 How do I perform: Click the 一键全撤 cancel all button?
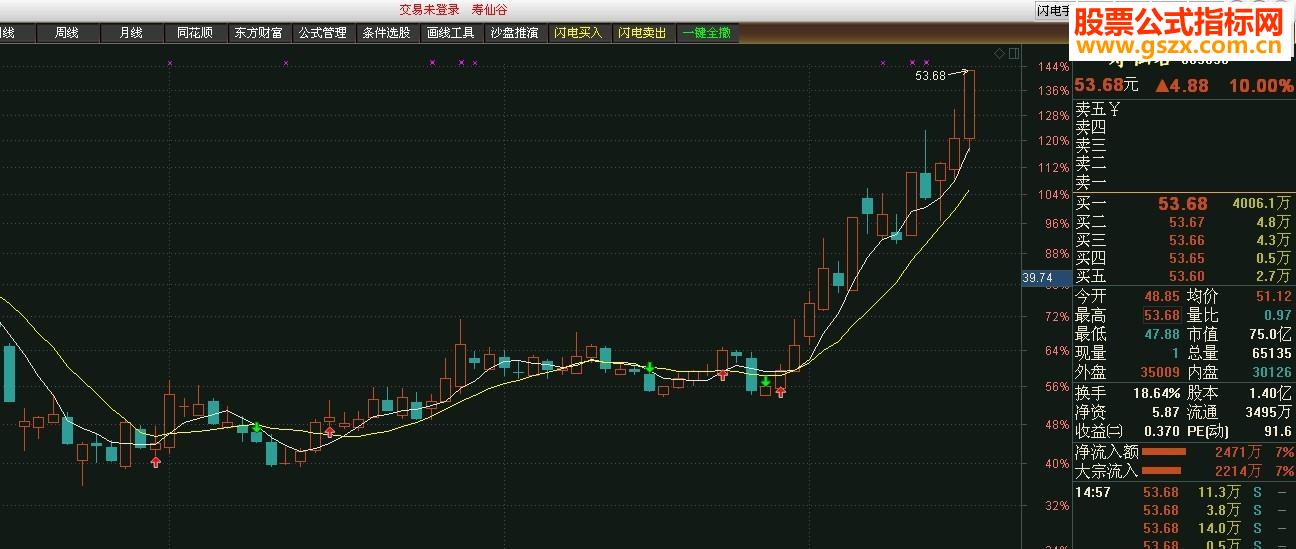pyautogui.click(x=706, y=33)
